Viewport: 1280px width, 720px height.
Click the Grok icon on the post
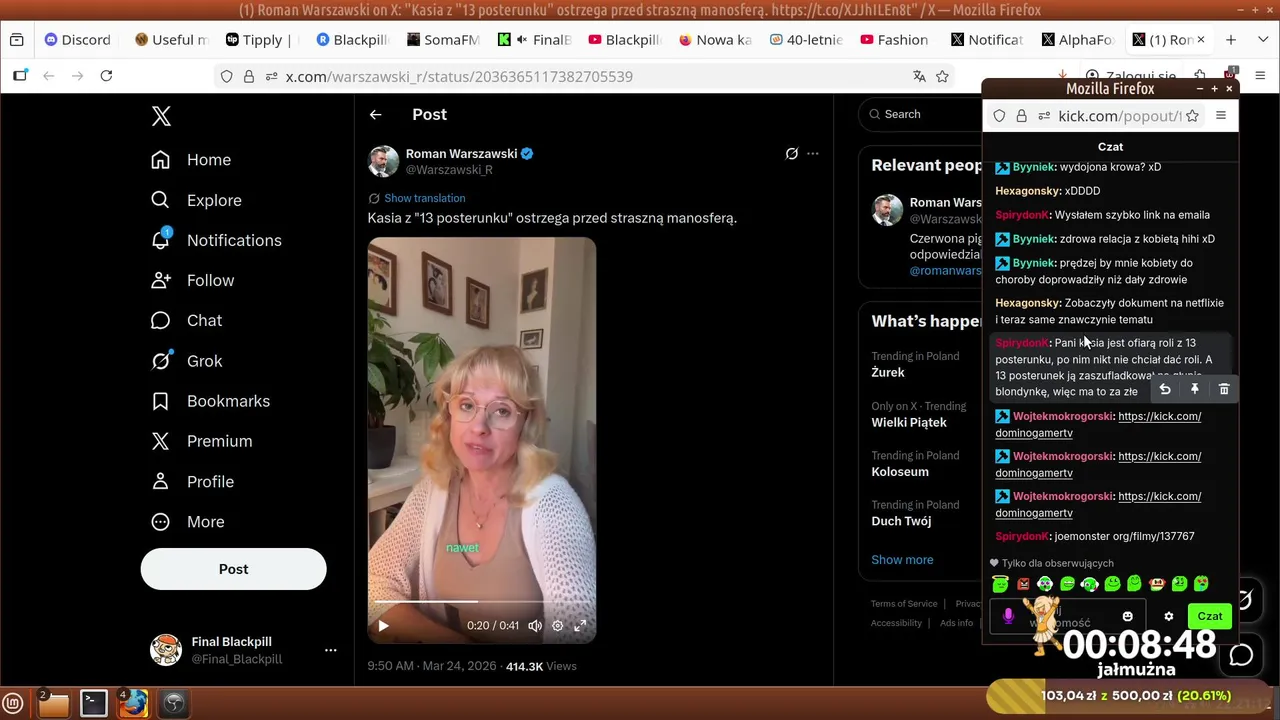coord(791,153)
